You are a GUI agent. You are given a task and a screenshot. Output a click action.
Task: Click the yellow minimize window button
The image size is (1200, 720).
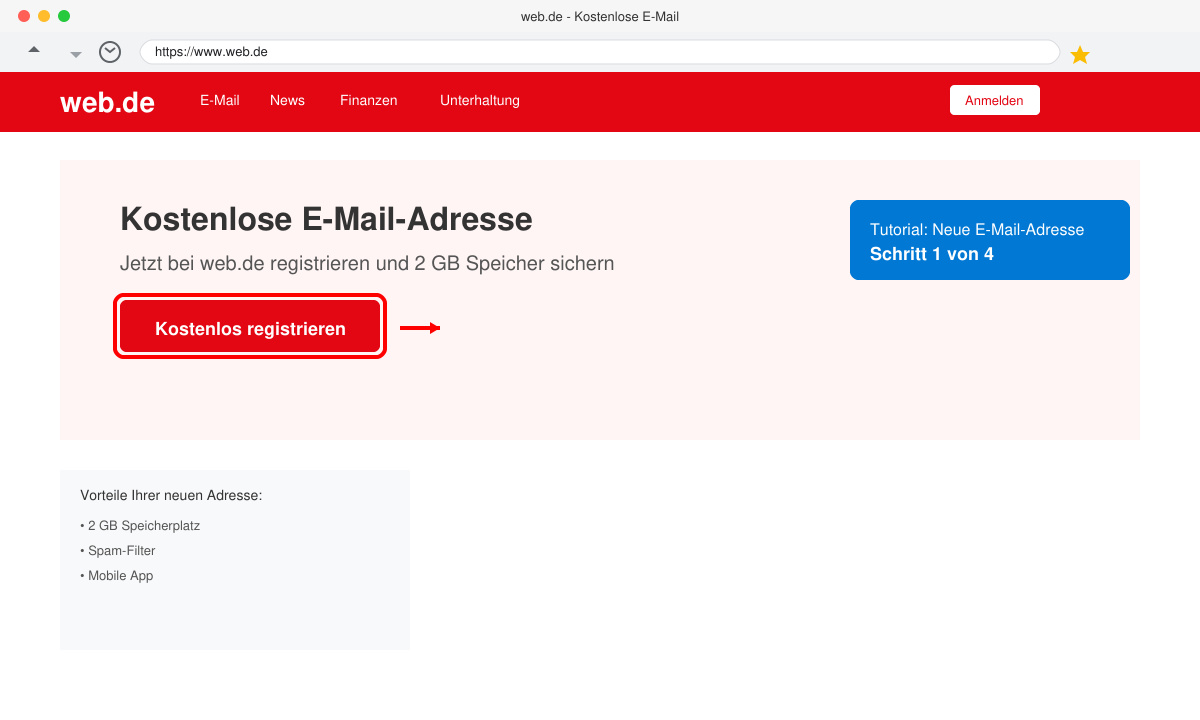click(x=44, y=16)
